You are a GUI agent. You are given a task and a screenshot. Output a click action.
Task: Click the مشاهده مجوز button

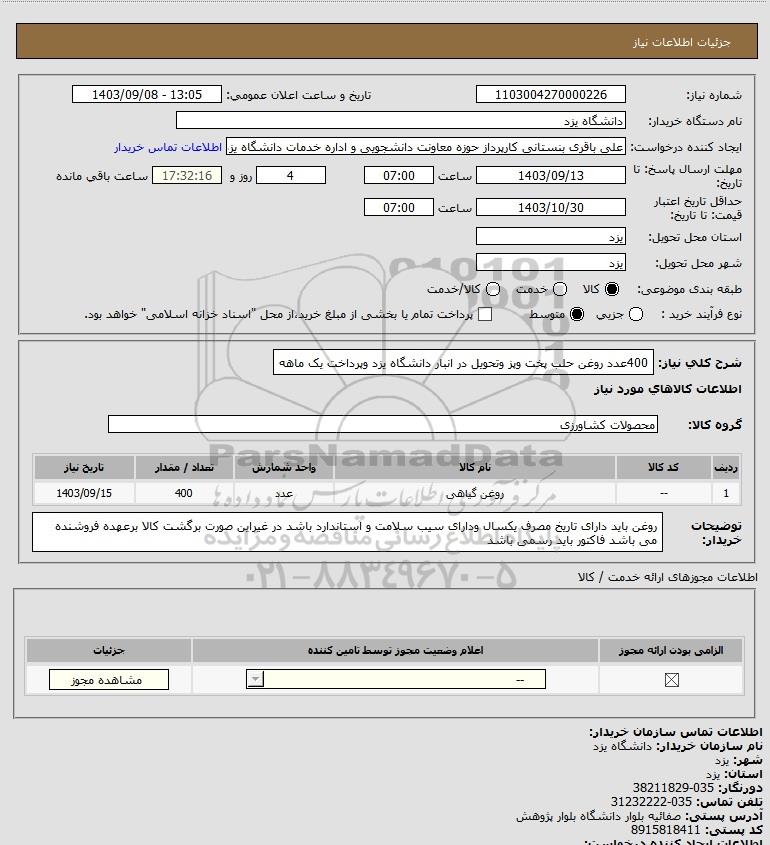108,680
